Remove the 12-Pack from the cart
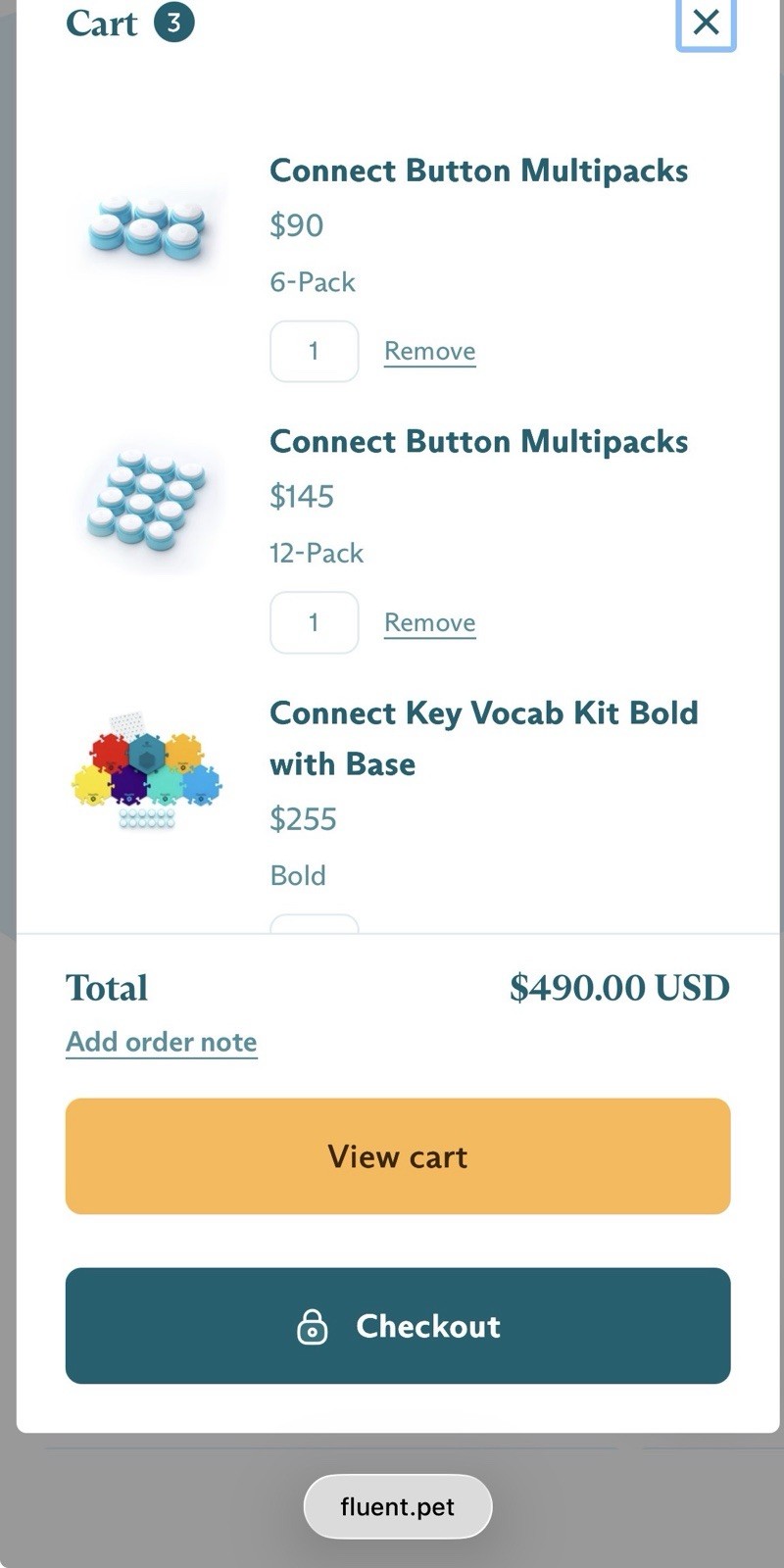Screen dimensions: 784x1568 click(x=429, y=621)
